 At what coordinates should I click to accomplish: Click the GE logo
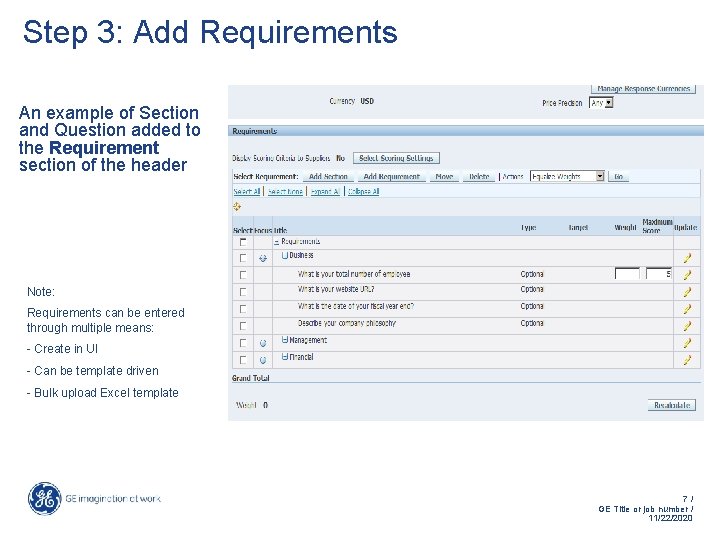(45, 498)
